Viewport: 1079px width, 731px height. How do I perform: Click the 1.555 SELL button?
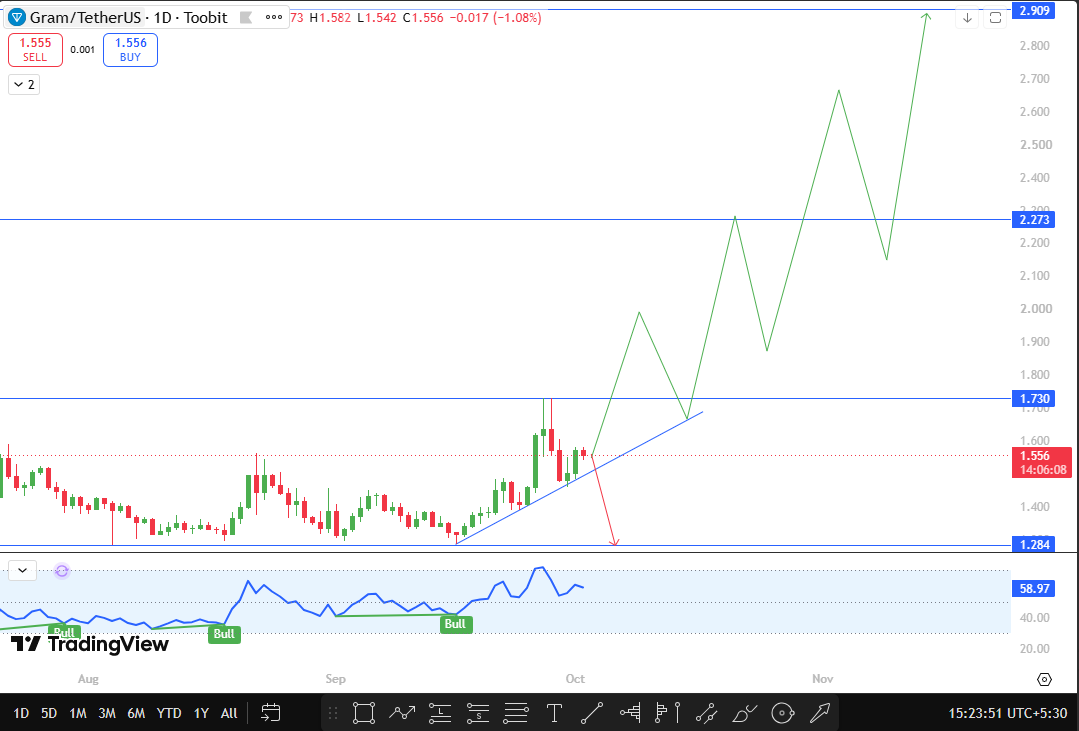click(35, 50)
